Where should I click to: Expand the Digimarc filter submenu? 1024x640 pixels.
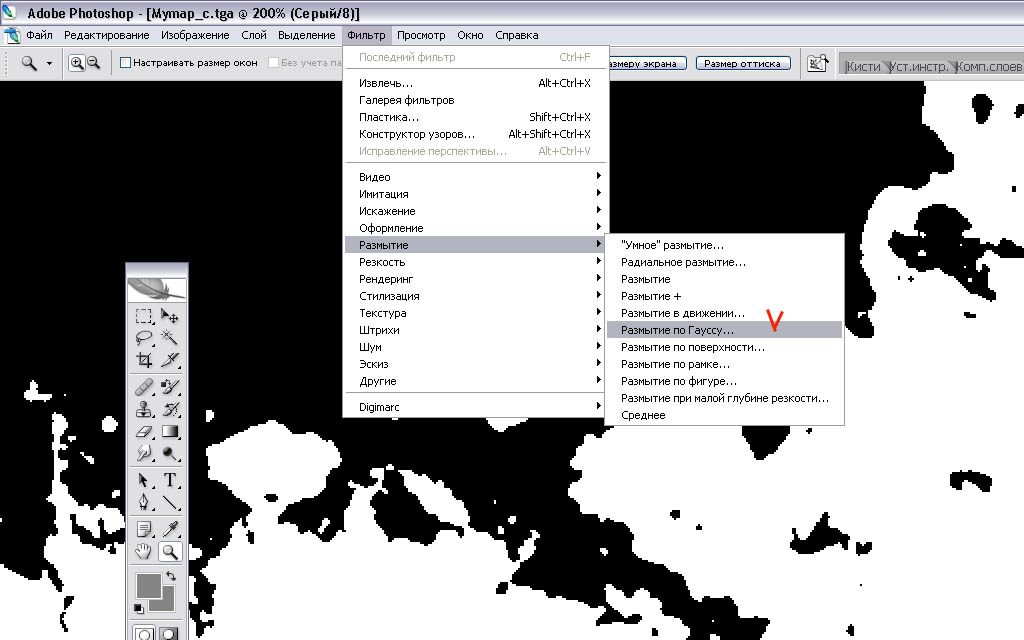click(x=475, y=407)
